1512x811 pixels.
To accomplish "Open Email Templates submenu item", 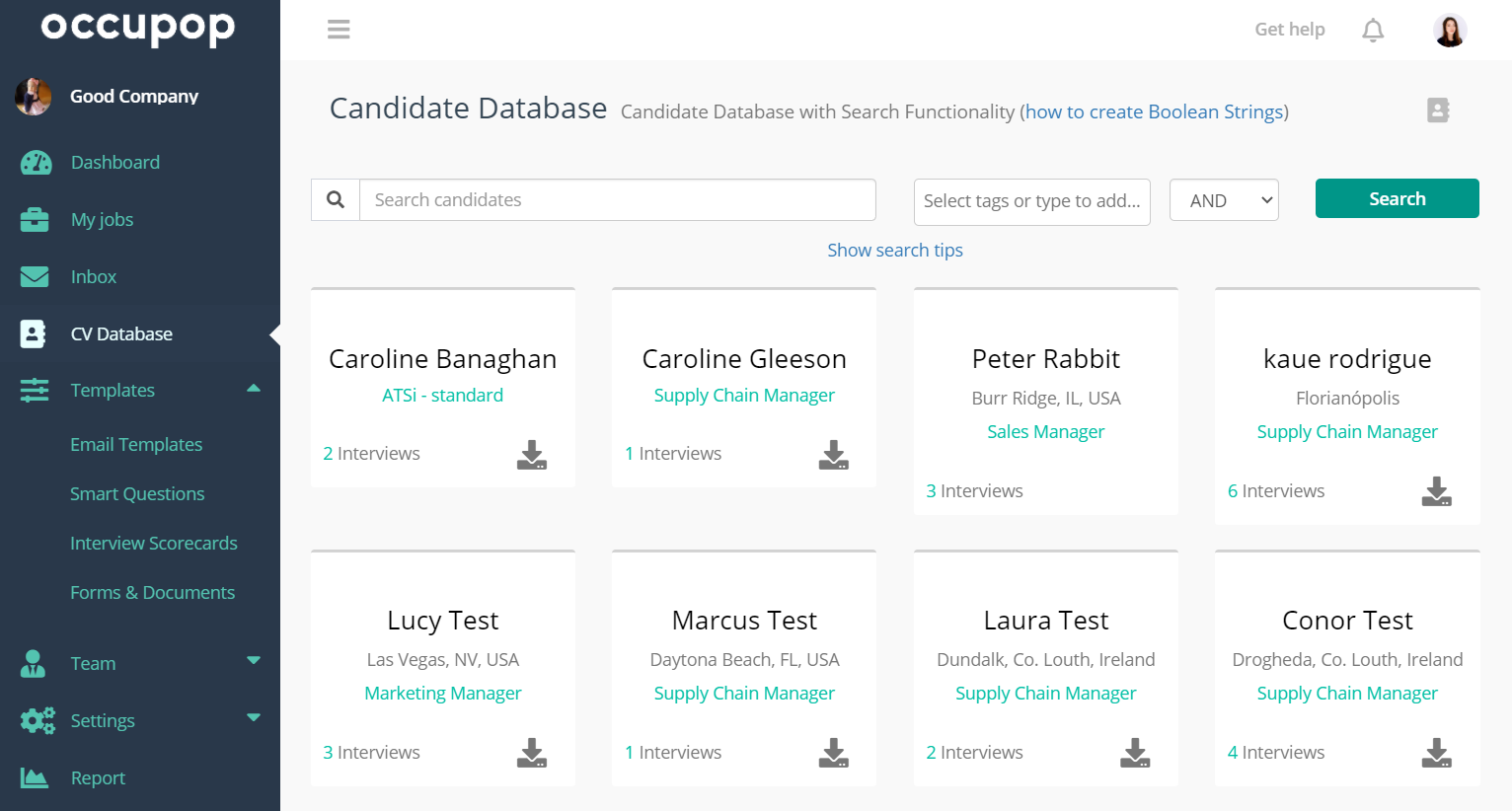I will click(x=136, y=445).
